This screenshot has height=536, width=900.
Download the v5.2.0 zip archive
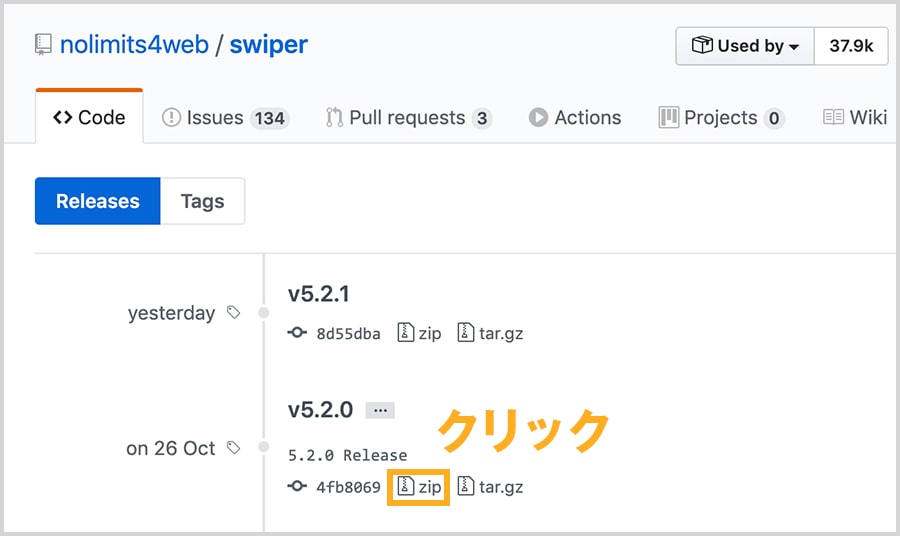point(419,487)
